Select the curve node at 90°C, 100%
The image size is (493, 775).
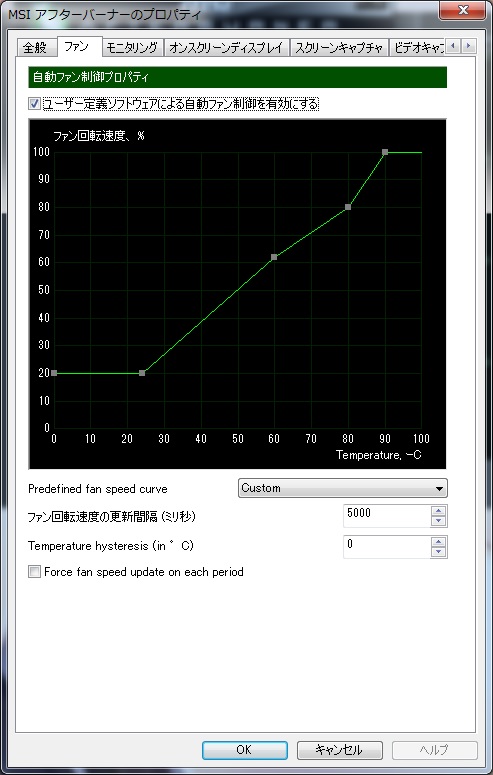(385, 152)
